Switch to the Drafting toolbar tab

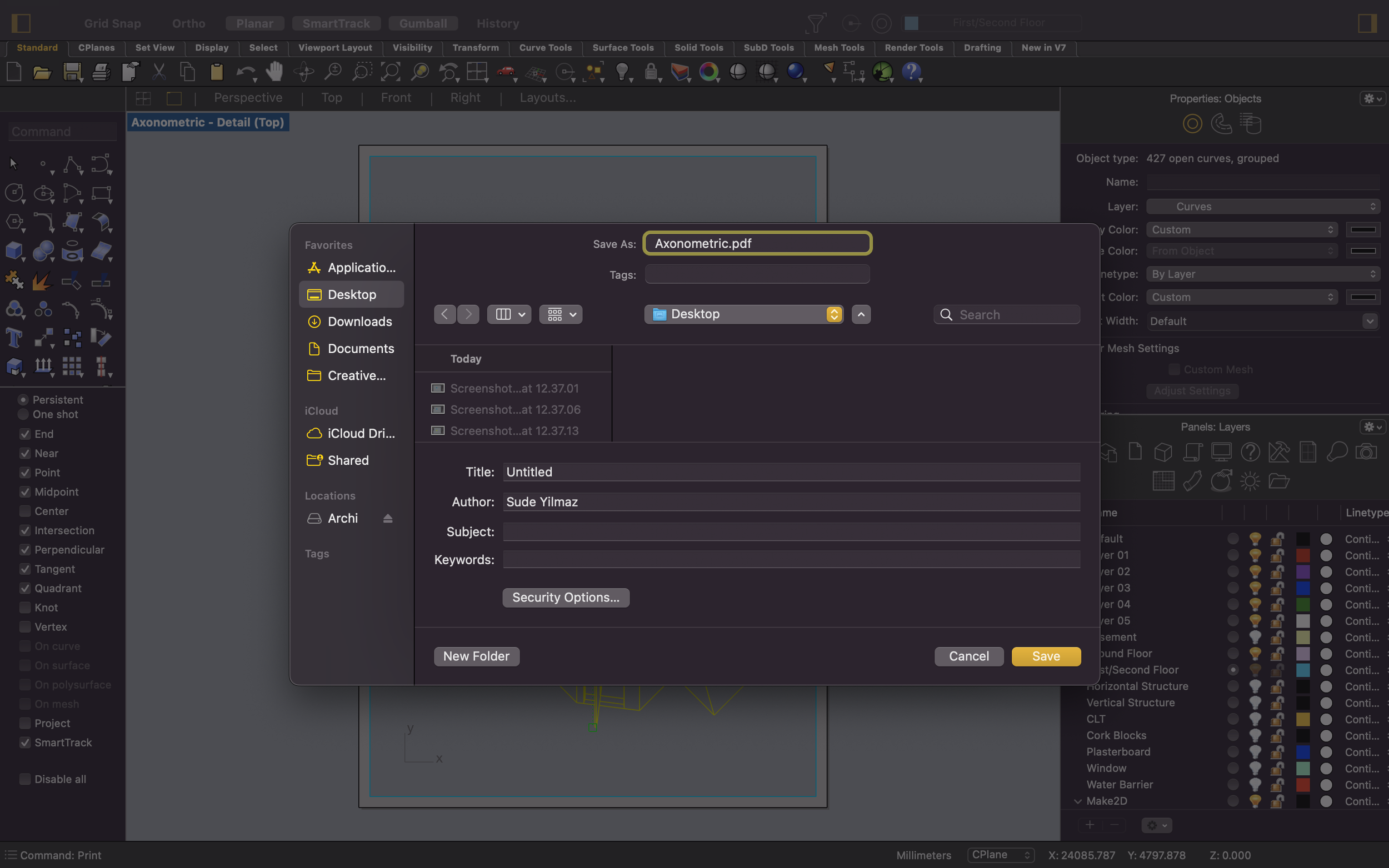click(982, 48)
